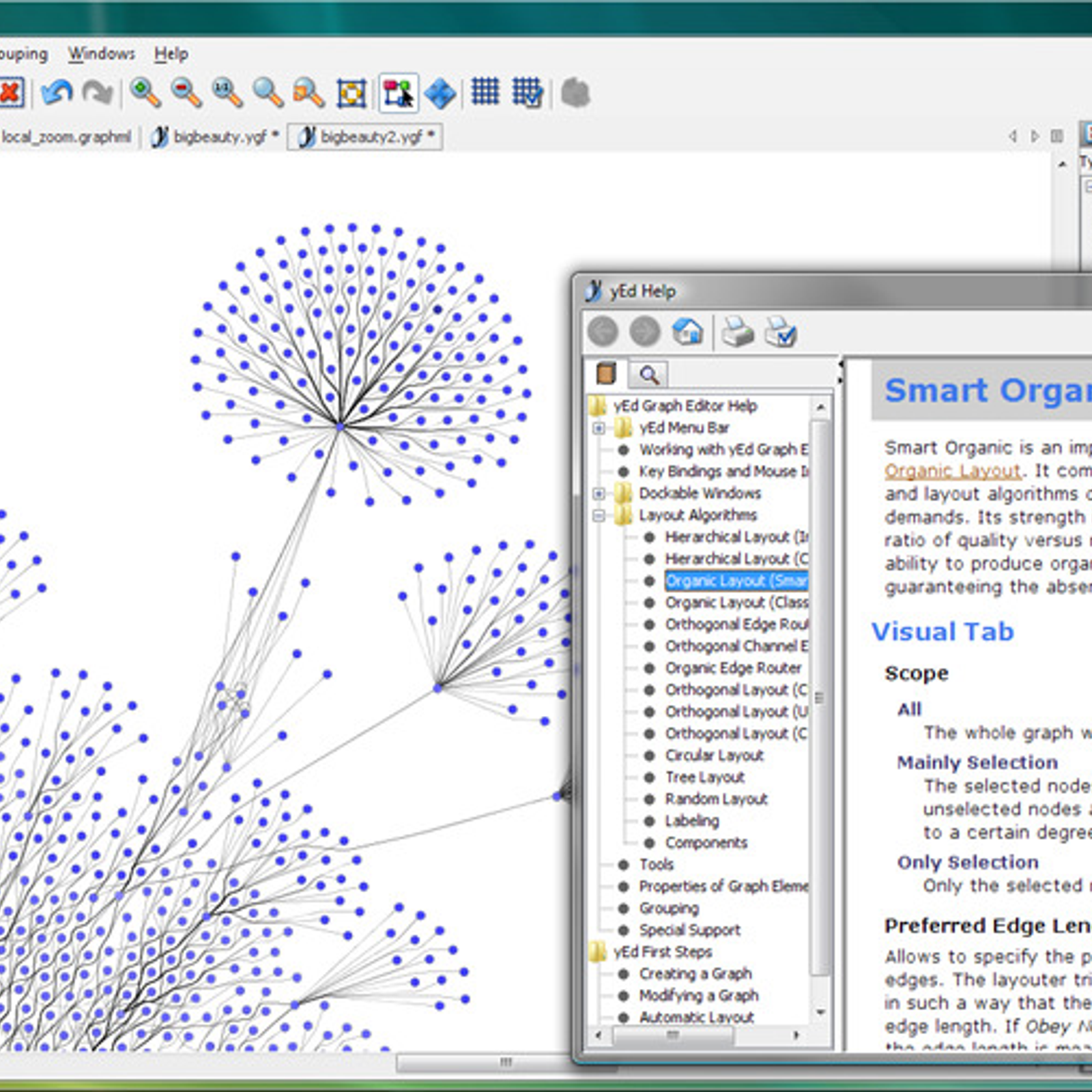Click the orange-framed magnifier zoom icon
This screenshot has height=1092, width=1092.
pos(308,93)
